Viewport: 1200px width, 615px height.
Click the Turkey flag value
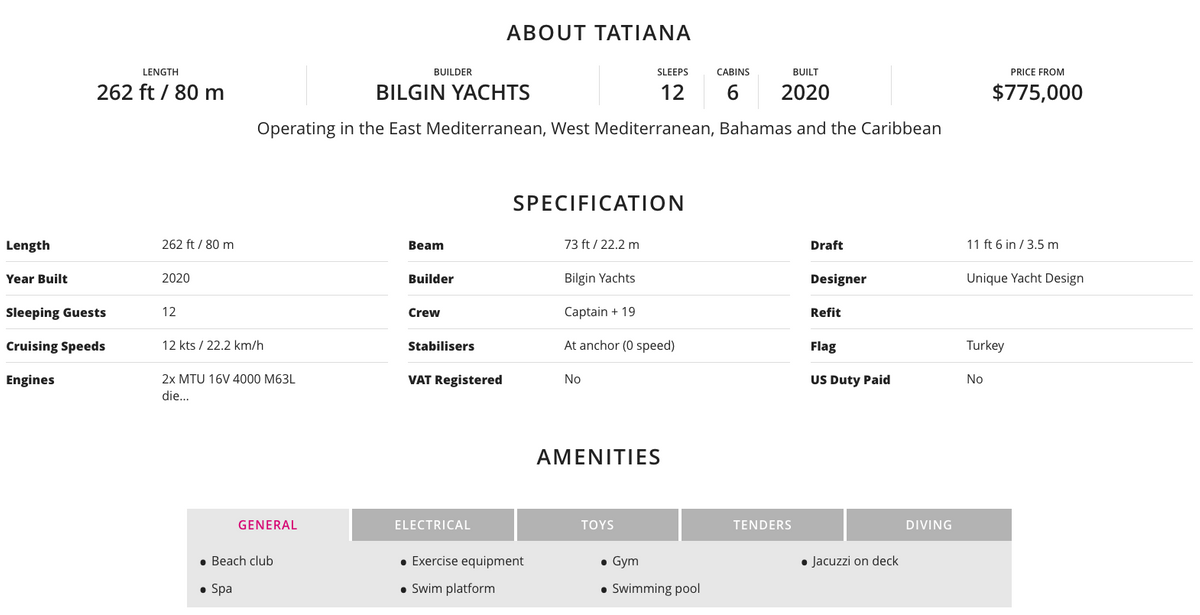coord(985,345)
